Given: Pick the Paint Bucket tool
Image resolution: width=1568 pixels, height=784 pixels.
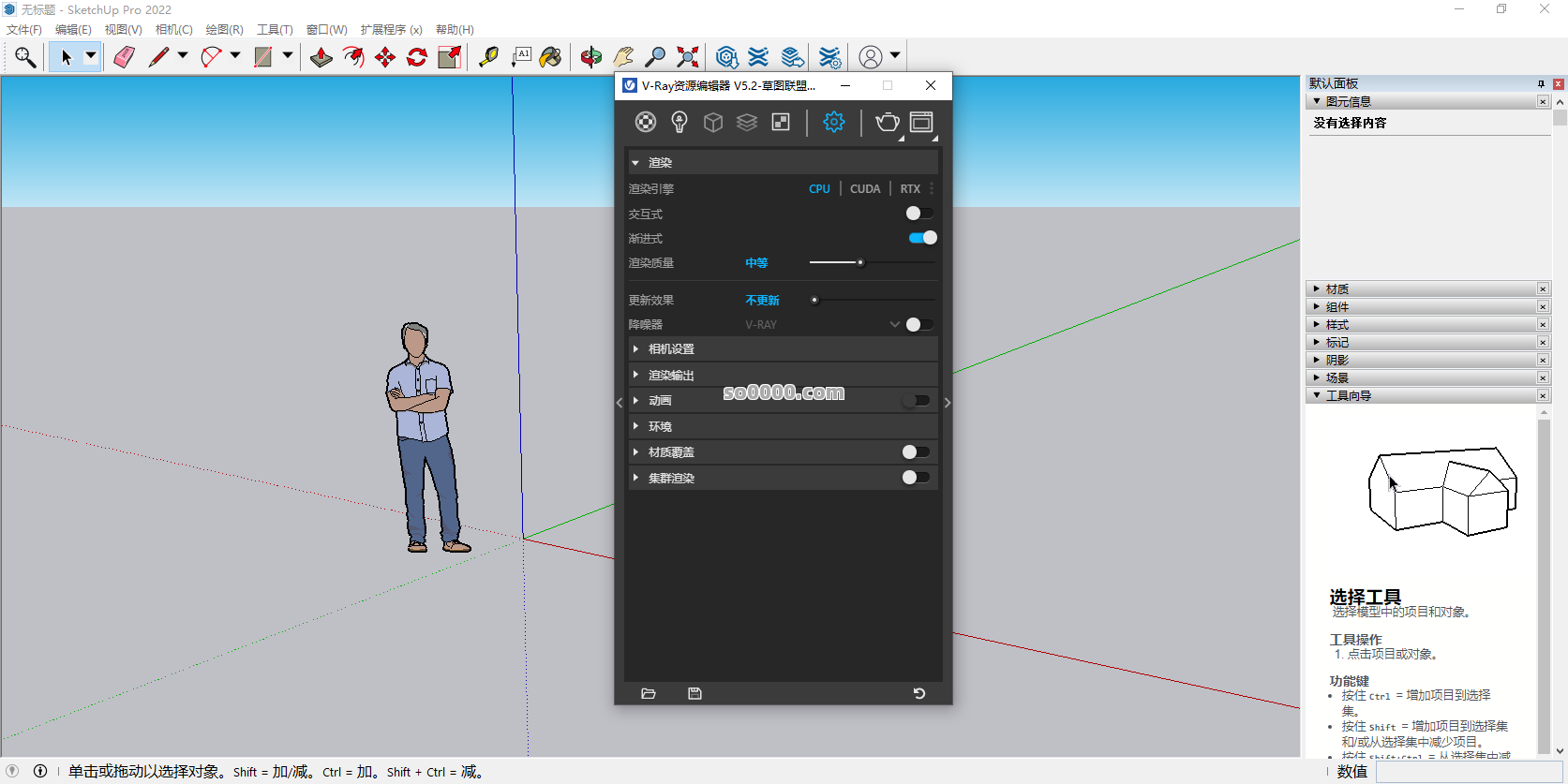Looking at the screenshot, I should [551, 57].
